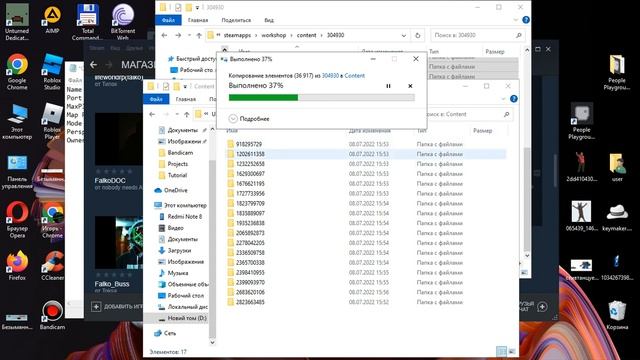Click content in the address breadcrumb

[307, 36]
